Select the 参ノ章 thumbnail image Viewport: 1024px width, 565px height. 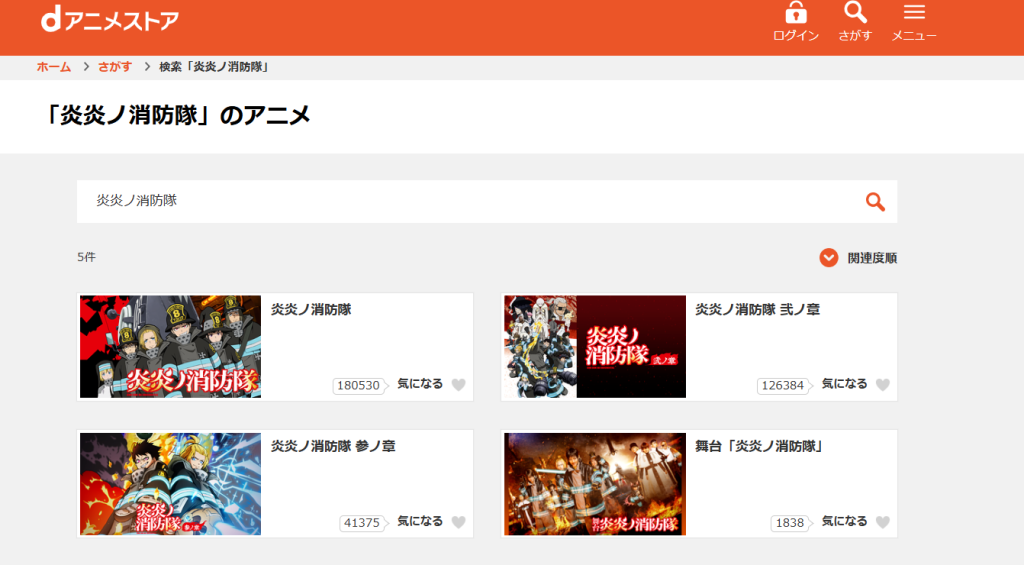(170, 484)
